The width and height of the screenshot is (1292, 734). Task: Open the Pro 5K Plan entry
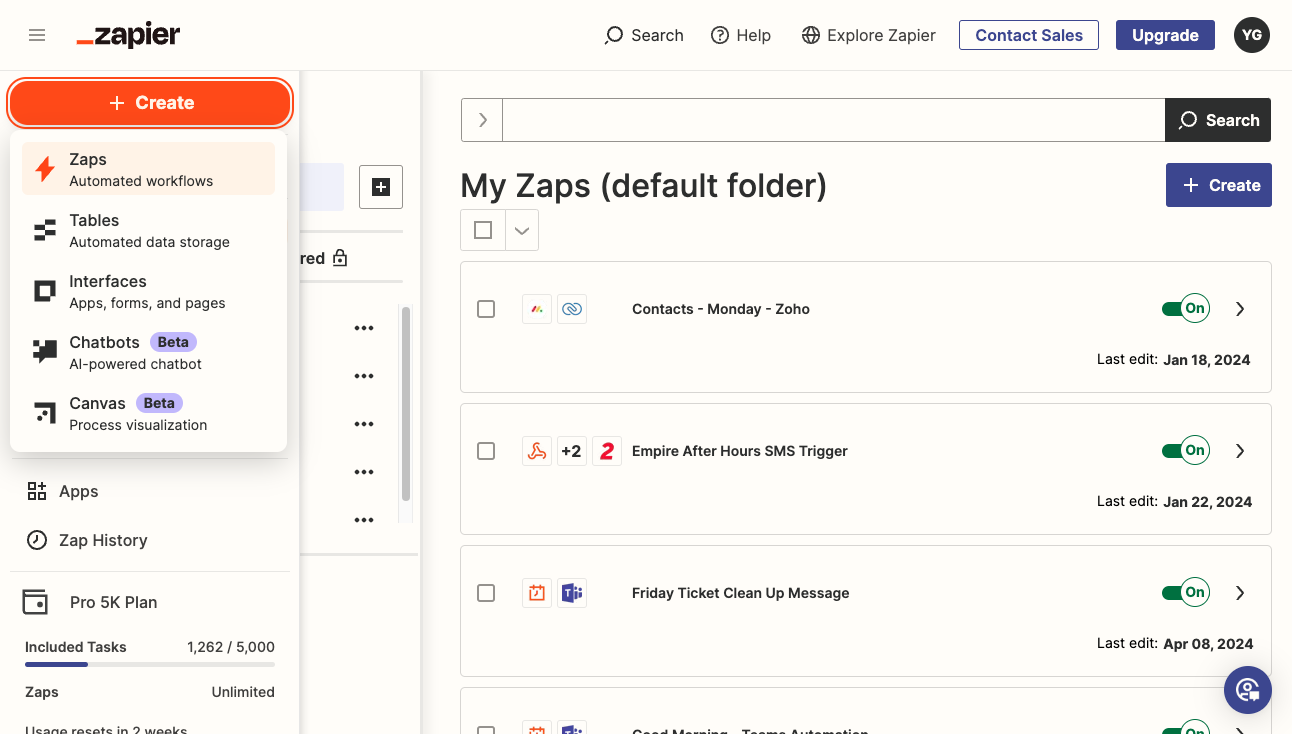[x=113, y=602]
